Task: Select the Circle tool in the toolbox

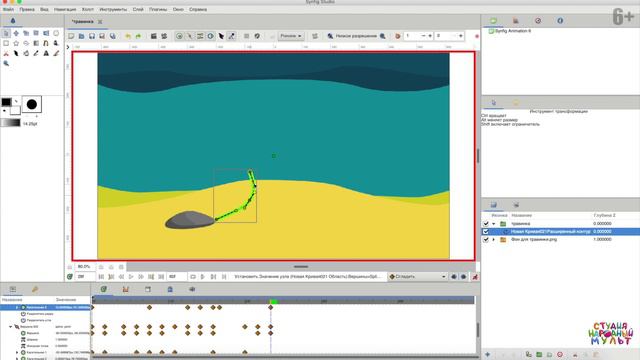Action: [56, 33]
